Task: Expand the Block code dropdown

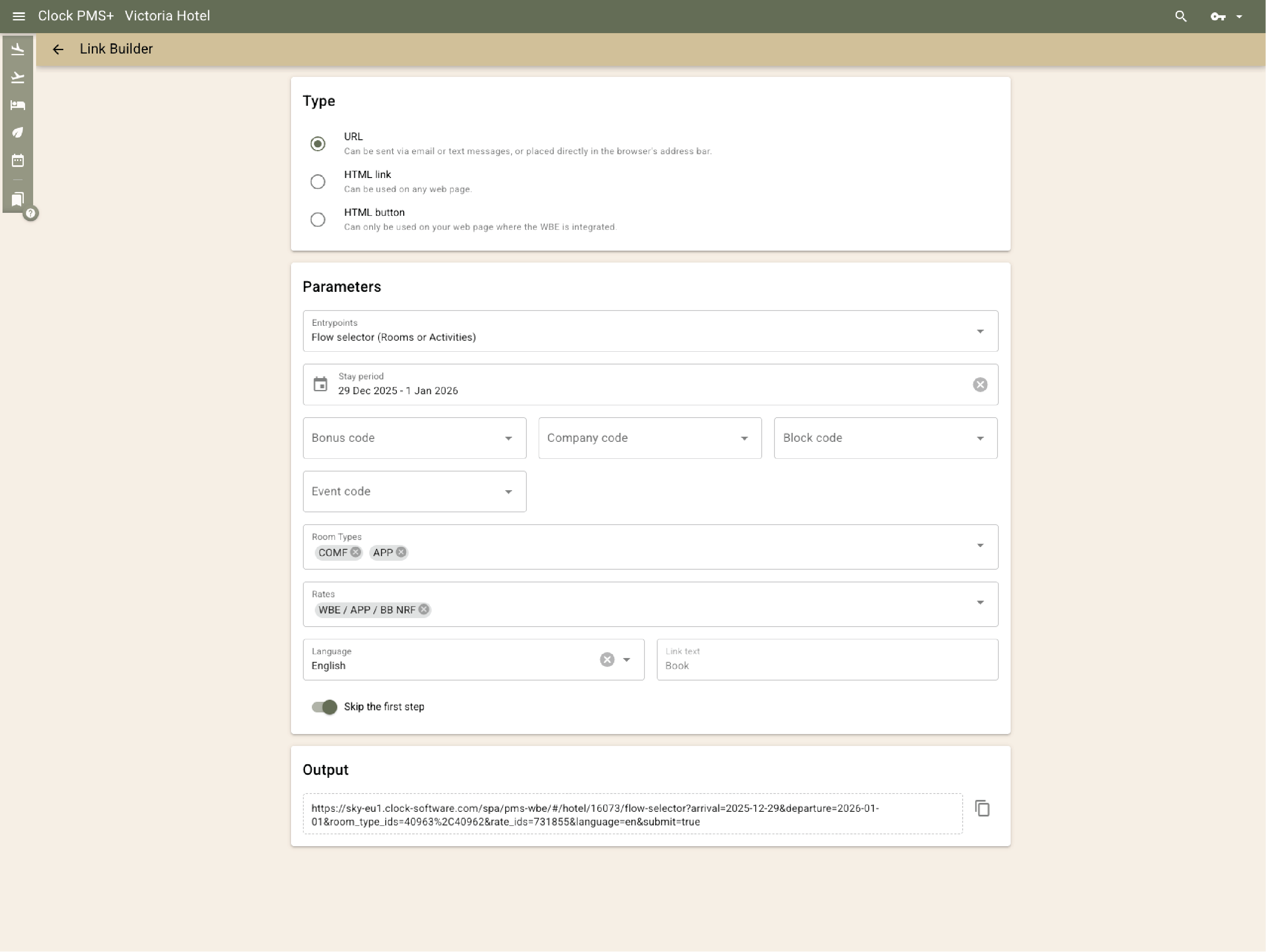Action: (981, 438)
